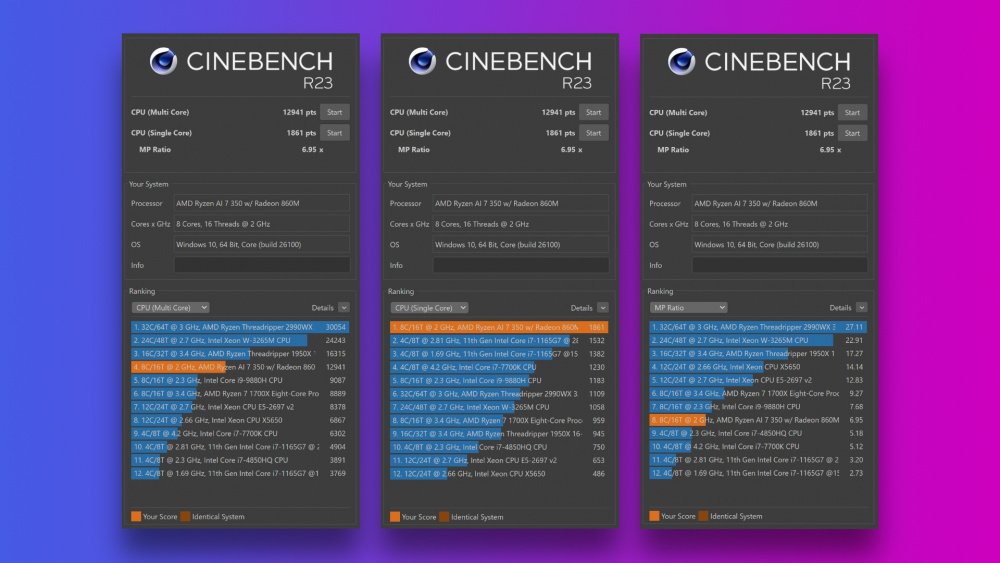
Task: Expand Details arrow beside the MP Ratio ranking
Action: click(862, 308)
